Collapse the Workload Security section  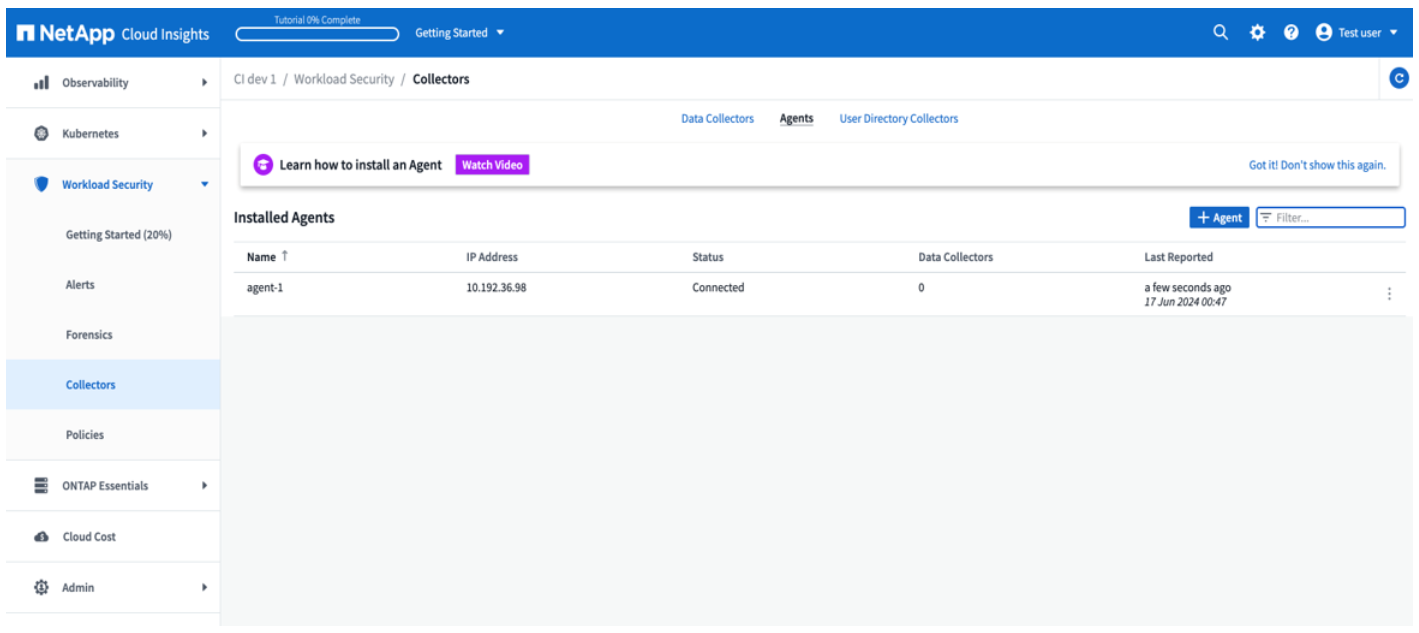click(205, 184)
